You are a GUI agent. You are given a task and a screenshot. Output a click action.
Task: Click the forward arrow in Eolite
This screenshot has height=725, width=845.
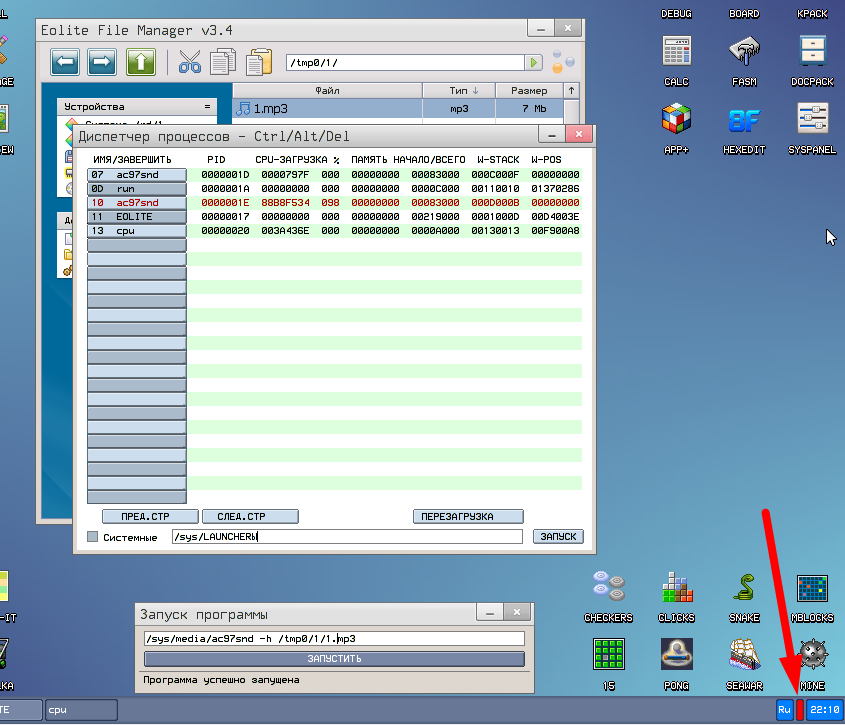point(103,62)
